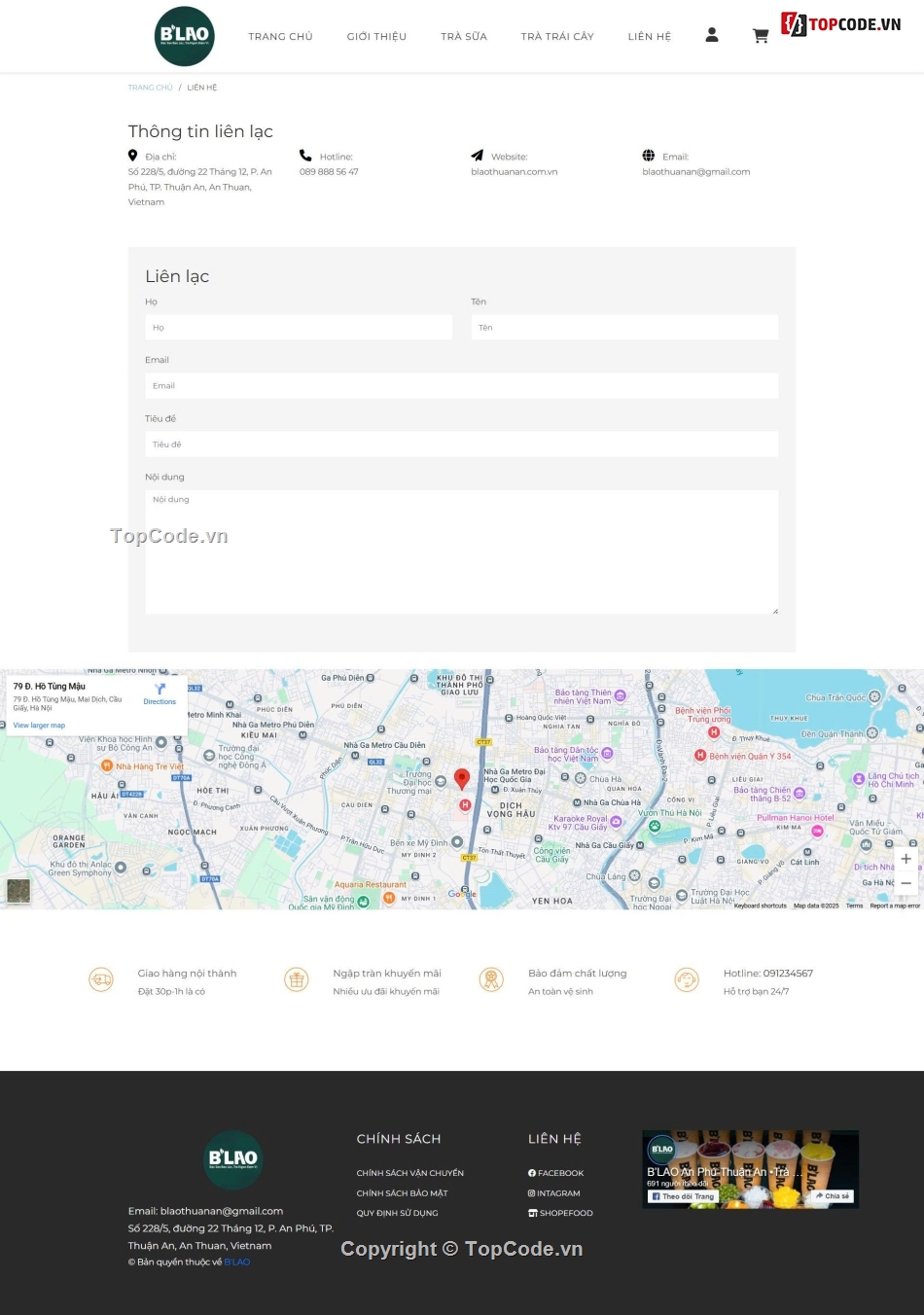
Task: Click the B'LAO logo in header
Action: (x=185, y=36)
